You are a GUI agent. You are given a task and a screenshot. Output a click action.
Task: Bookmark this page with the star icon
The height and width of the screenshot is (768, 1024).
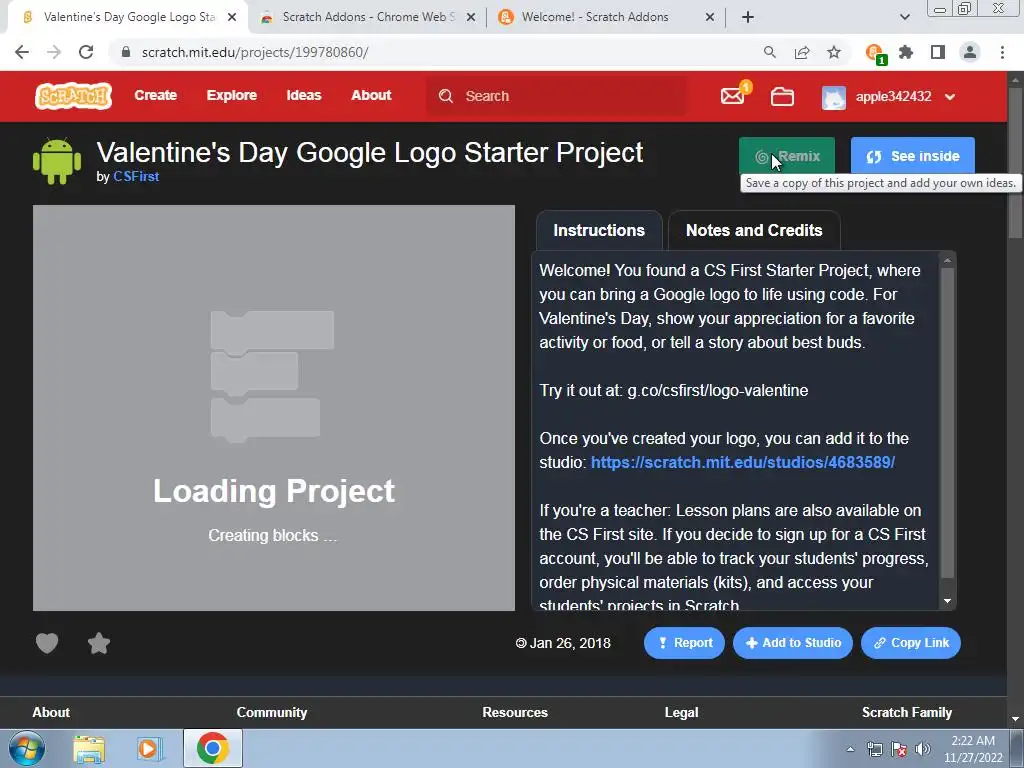pyautogui.click(x=834, y=52)
